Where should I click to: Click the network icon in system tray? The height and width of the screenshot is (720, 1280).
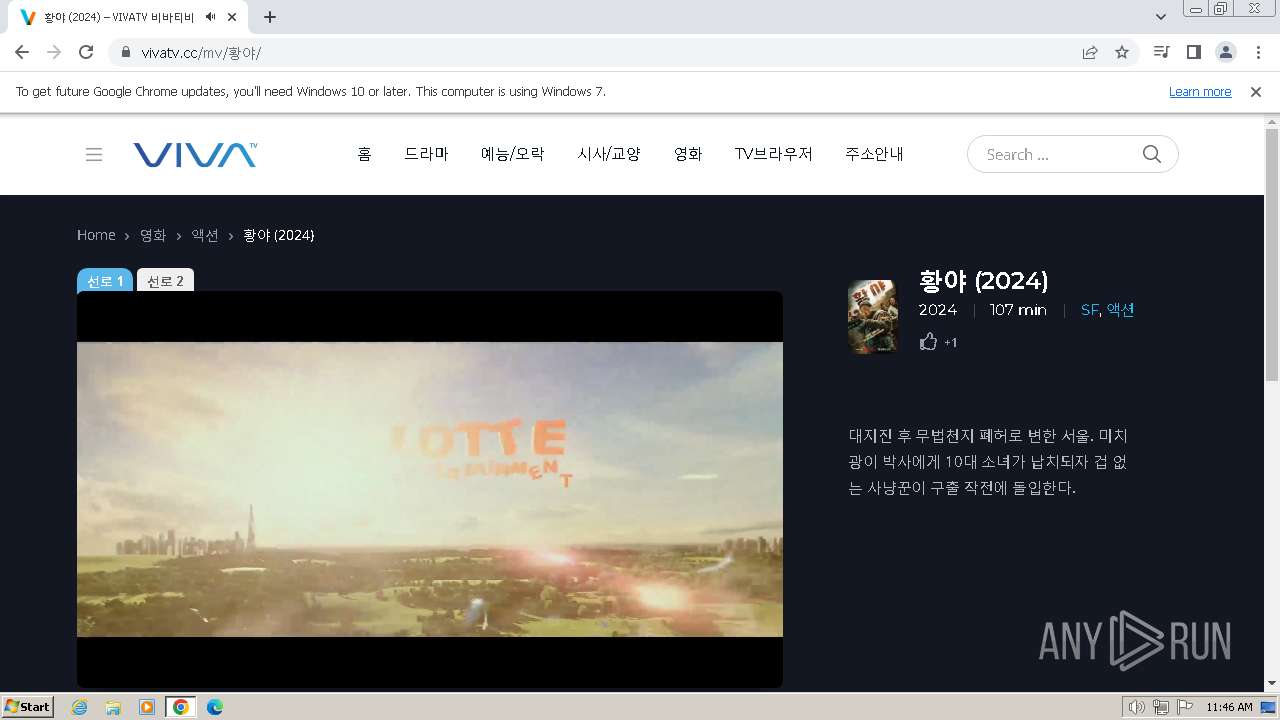[1161, 707]
